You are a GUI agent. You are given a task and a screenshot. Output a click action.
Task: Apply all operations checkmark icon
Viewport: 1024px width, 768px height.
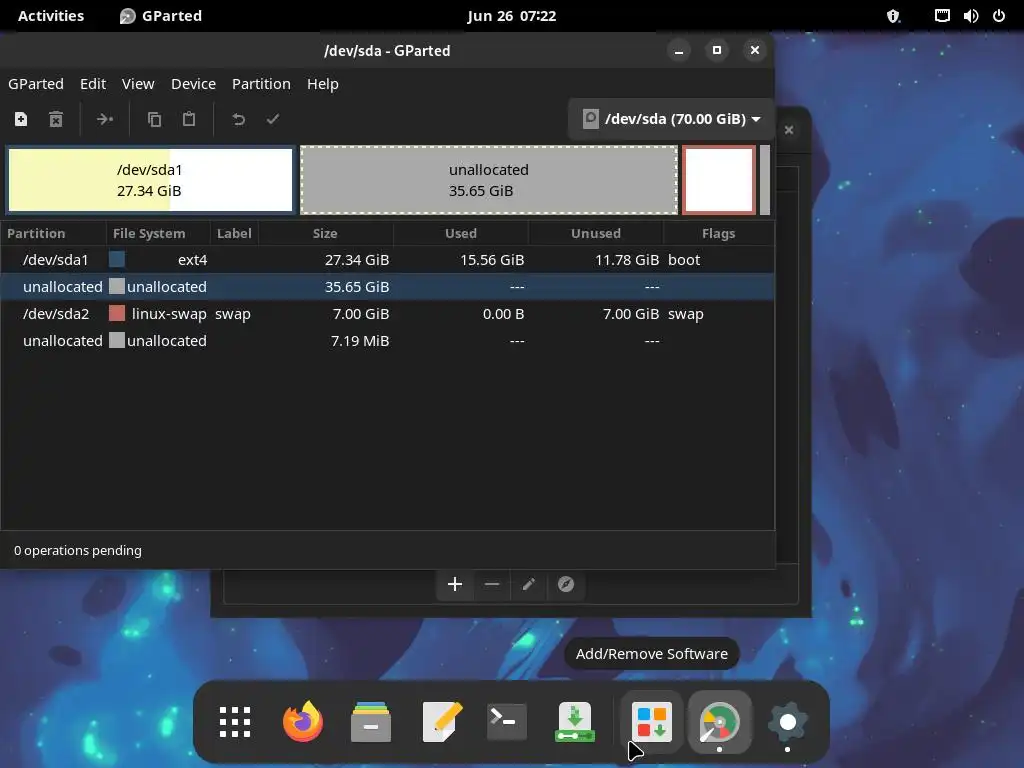pos(273,119)
